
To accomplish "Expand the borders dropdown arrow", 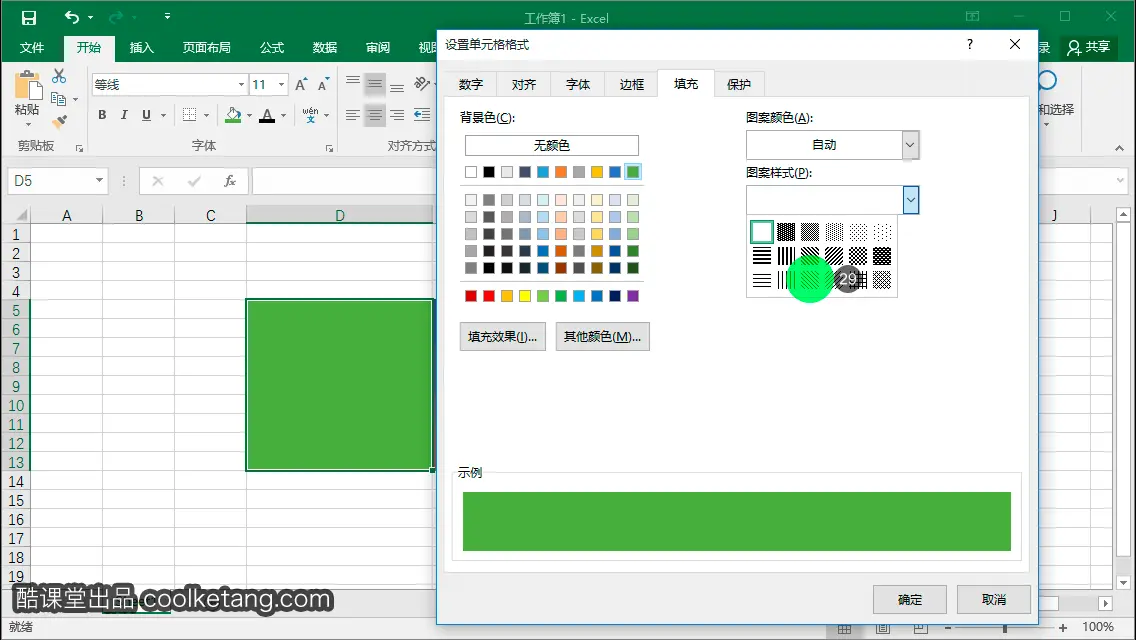I will (206, 115).
